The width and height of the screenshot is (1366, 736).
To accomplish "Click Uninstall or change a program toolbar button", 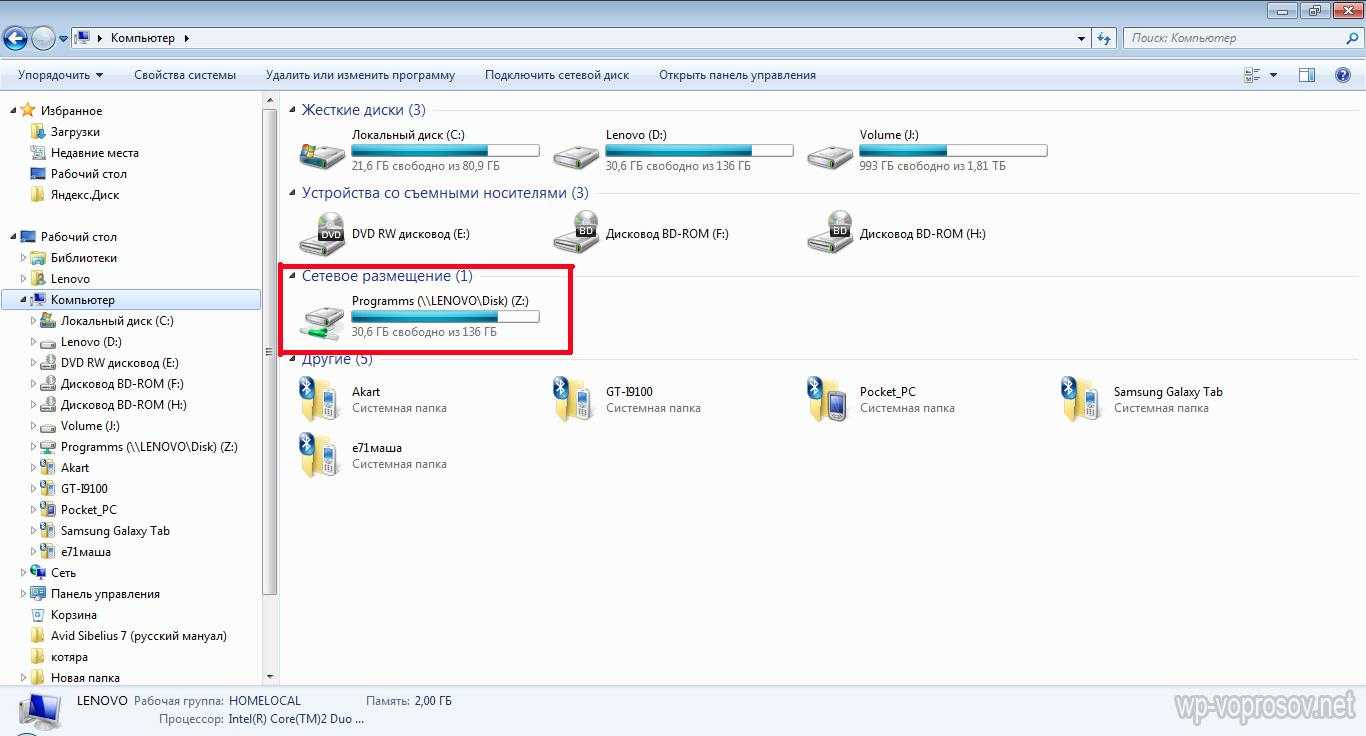I will (360, 75).
